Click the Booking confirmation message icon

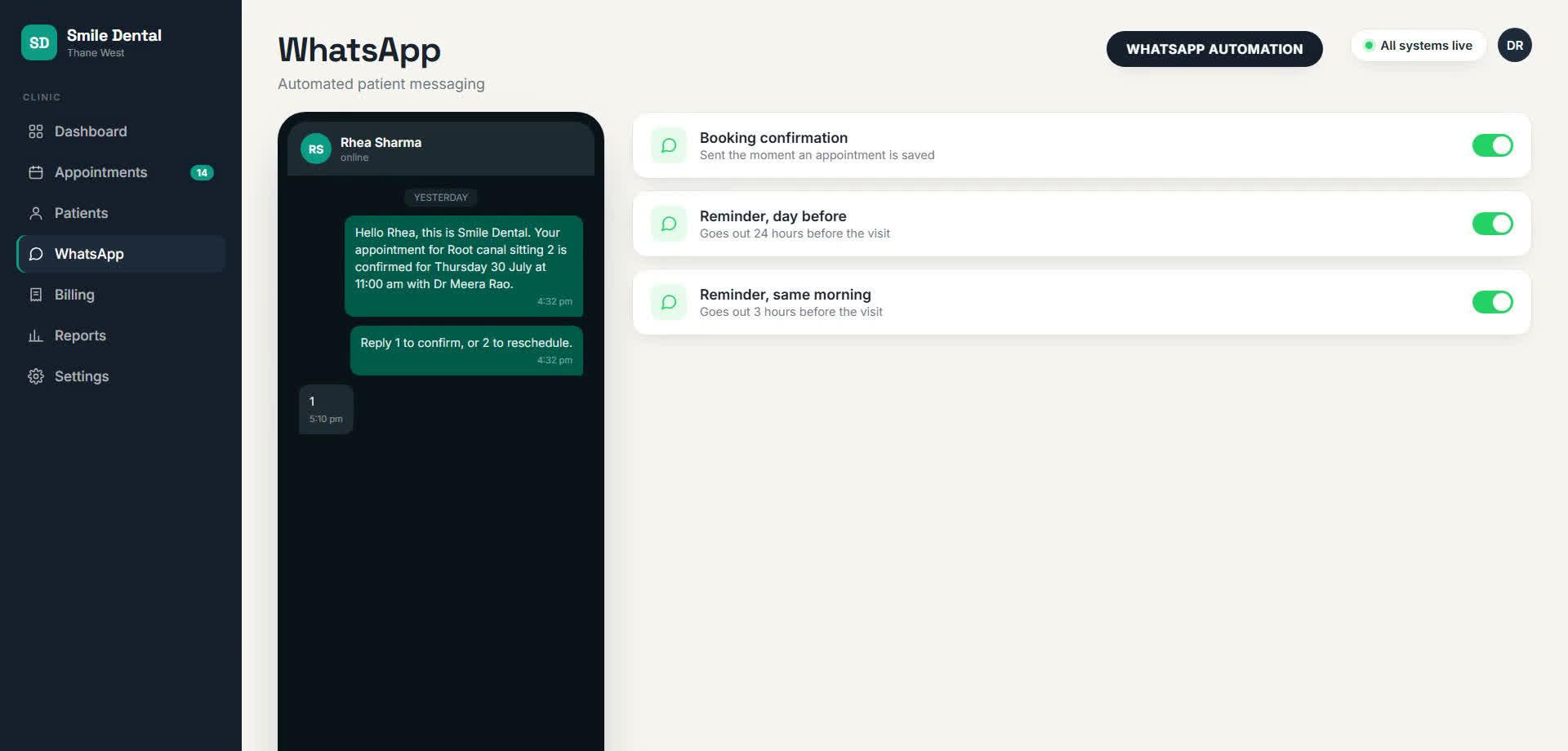tap(669, 145)
